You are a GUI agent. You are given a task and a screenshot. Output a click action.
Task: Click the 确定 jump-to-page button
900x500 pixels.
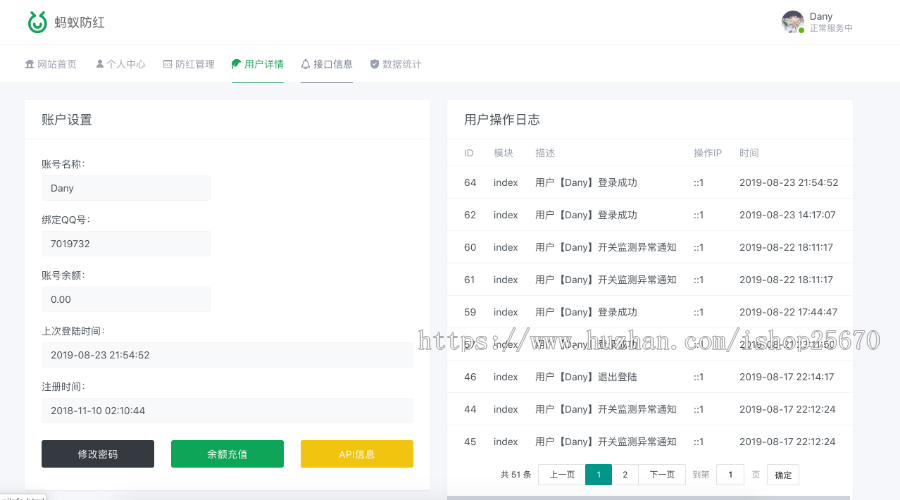point(783,475)
